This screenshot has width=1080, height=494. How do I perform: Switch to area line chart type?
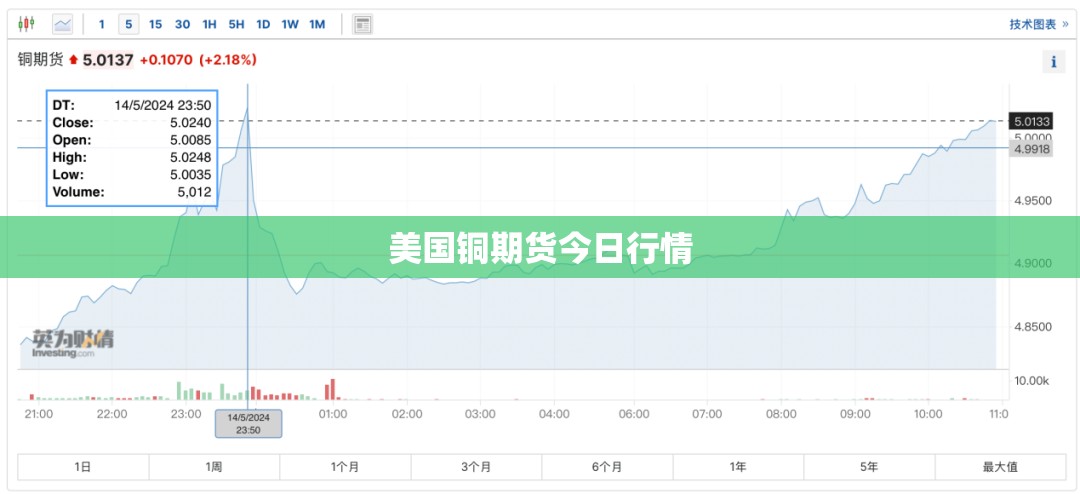click(63, 24)
